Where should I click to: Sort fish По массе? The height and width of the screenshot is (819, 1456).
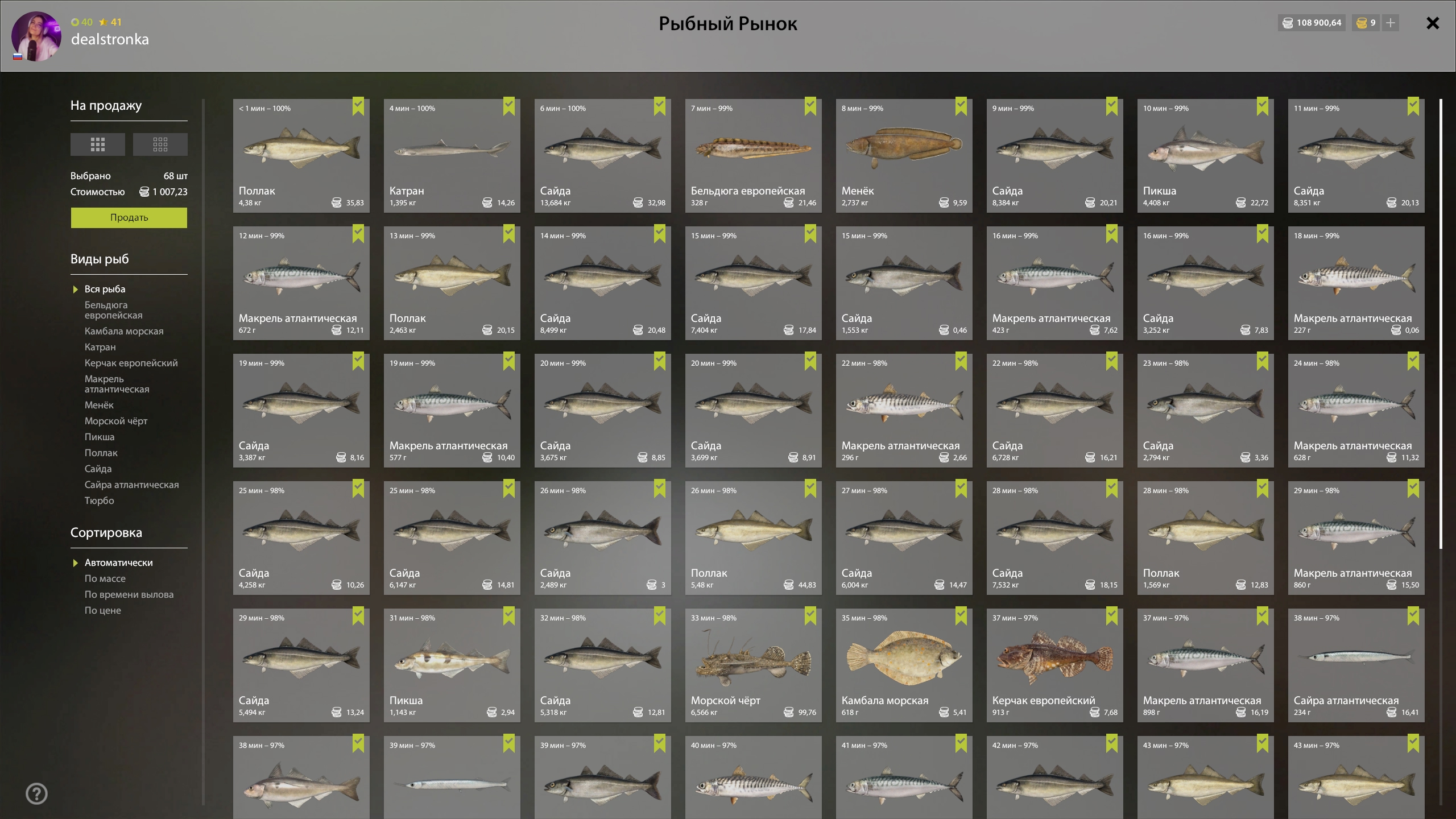(x=105, y=578)
